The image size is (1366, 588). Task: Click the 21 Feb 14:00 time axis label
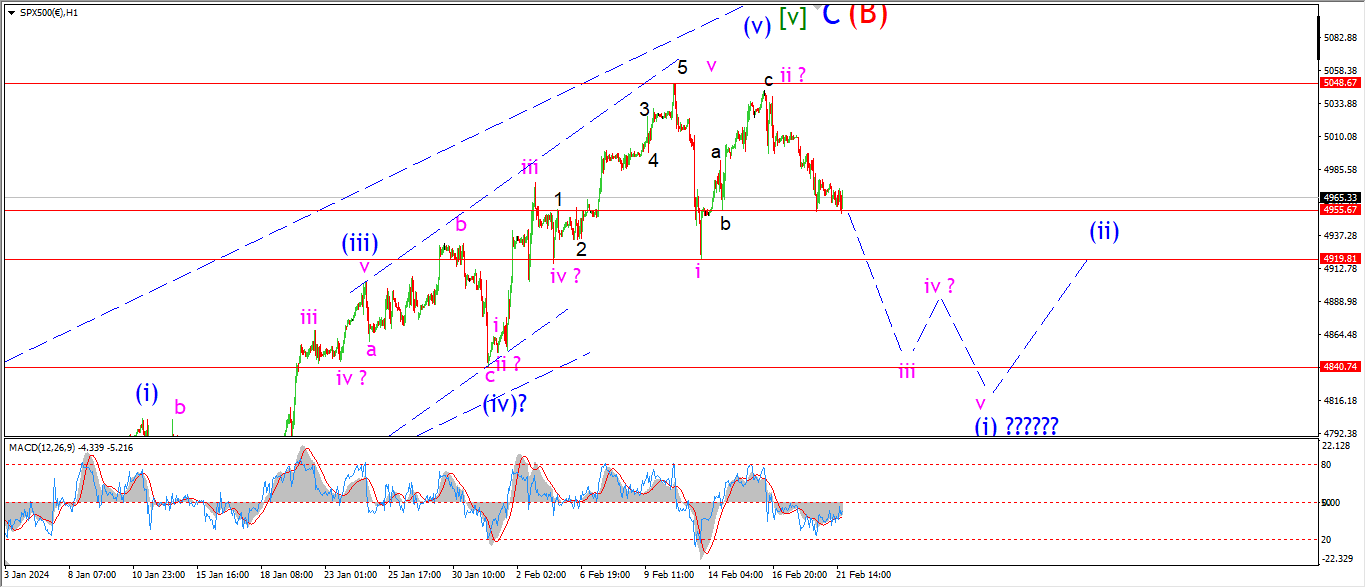(863, 575)
